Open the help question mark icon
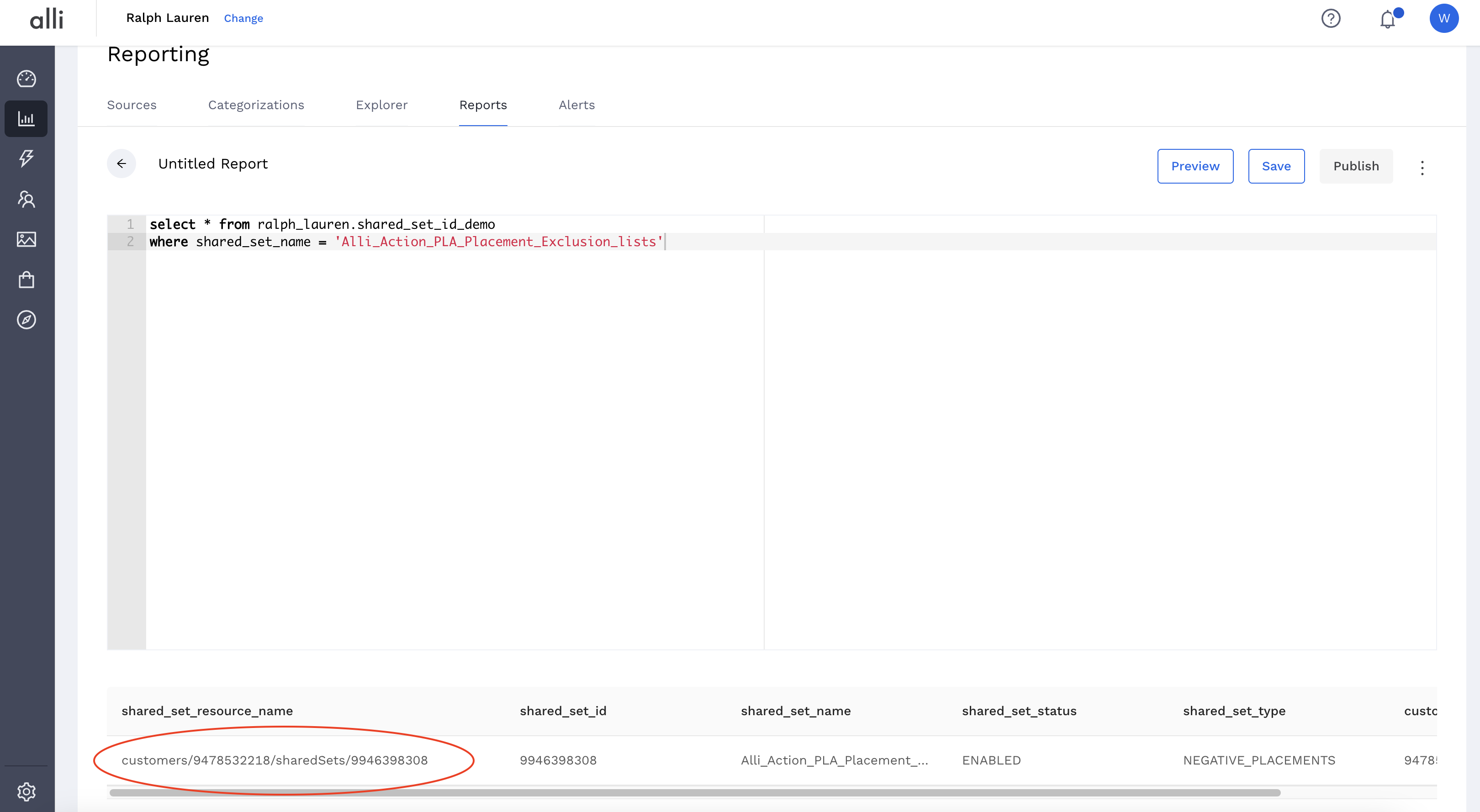 pyautogui.click(x=1332, y=18)
